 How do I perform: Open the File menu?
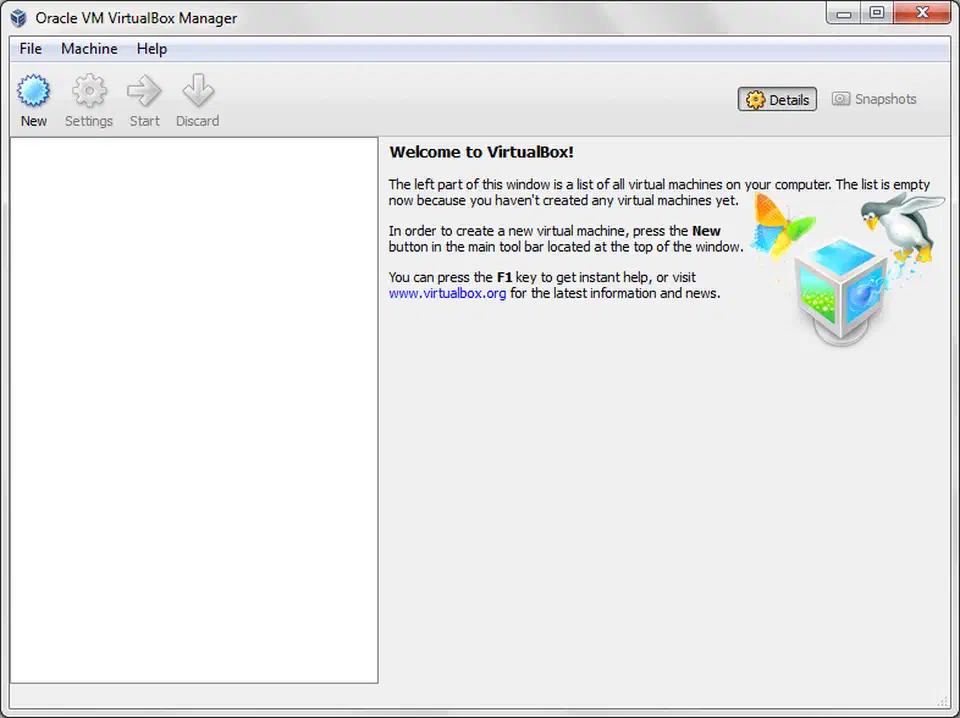pyautogui.click(x=30, y=48)
